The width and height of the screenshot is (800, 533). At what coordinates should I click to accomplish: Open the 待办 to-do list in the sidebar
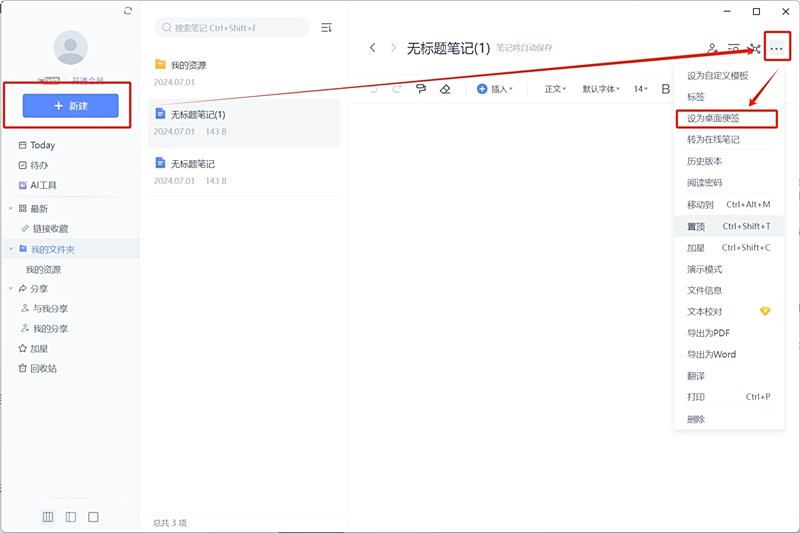click(33, 165)
